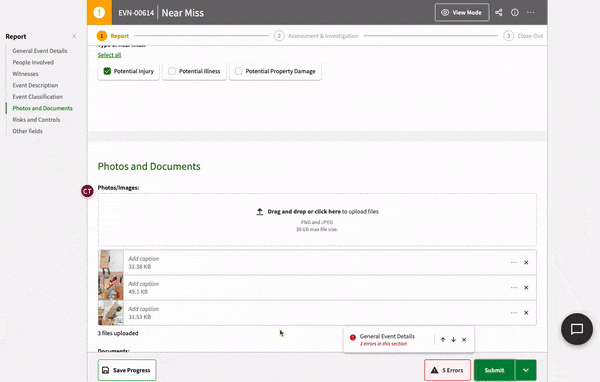The image size is (600, 382).
Task: Open People Involved section
Action: [x=33, y=62]
